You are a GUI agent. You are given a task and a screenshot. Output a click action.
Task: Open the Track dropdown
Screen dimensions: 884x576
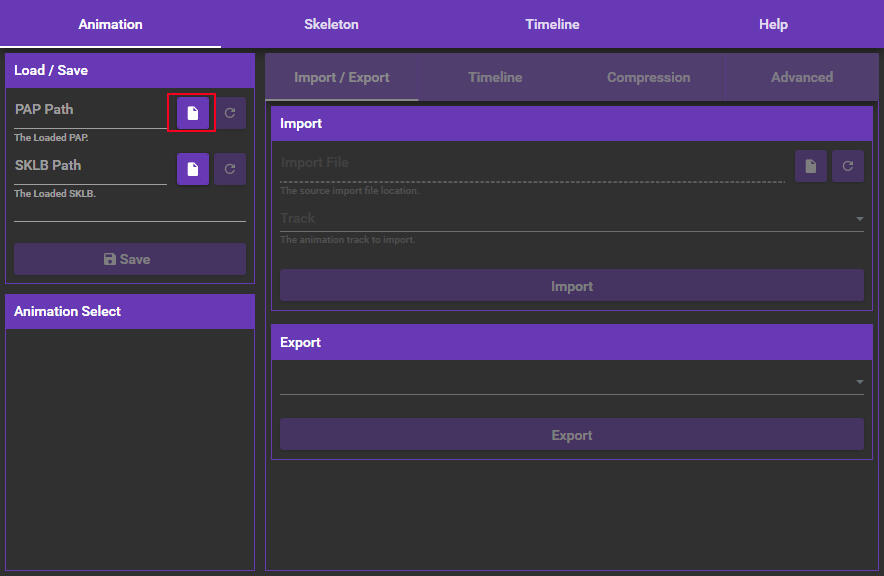(858, 218)
